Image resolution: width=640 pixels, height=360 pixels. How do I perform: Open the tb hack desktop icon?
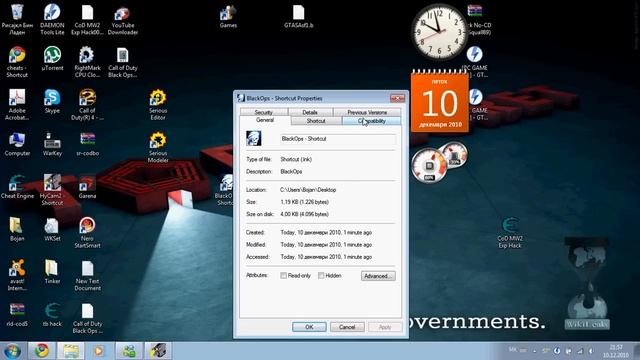coord(52,315)
